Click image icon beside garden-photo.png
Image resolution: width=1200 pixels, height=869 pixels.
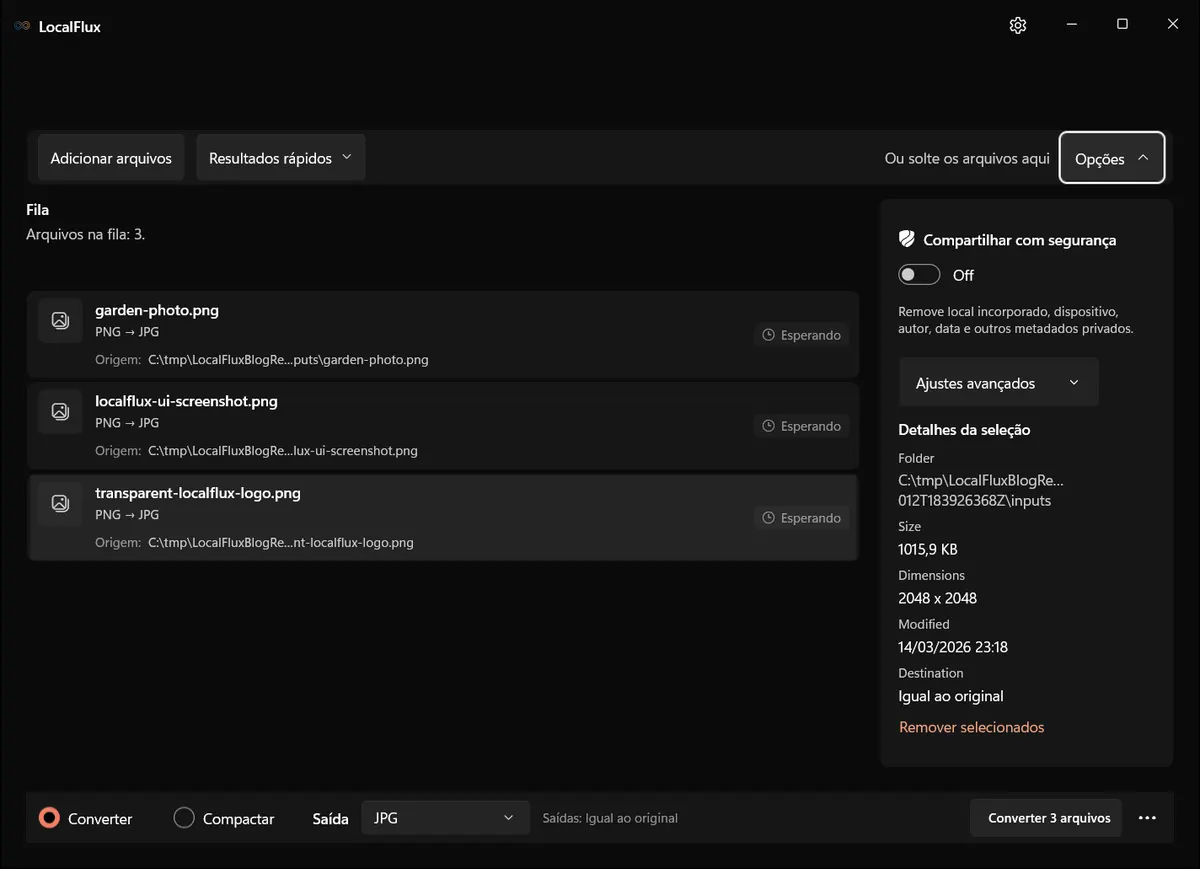tap(60, 320)
